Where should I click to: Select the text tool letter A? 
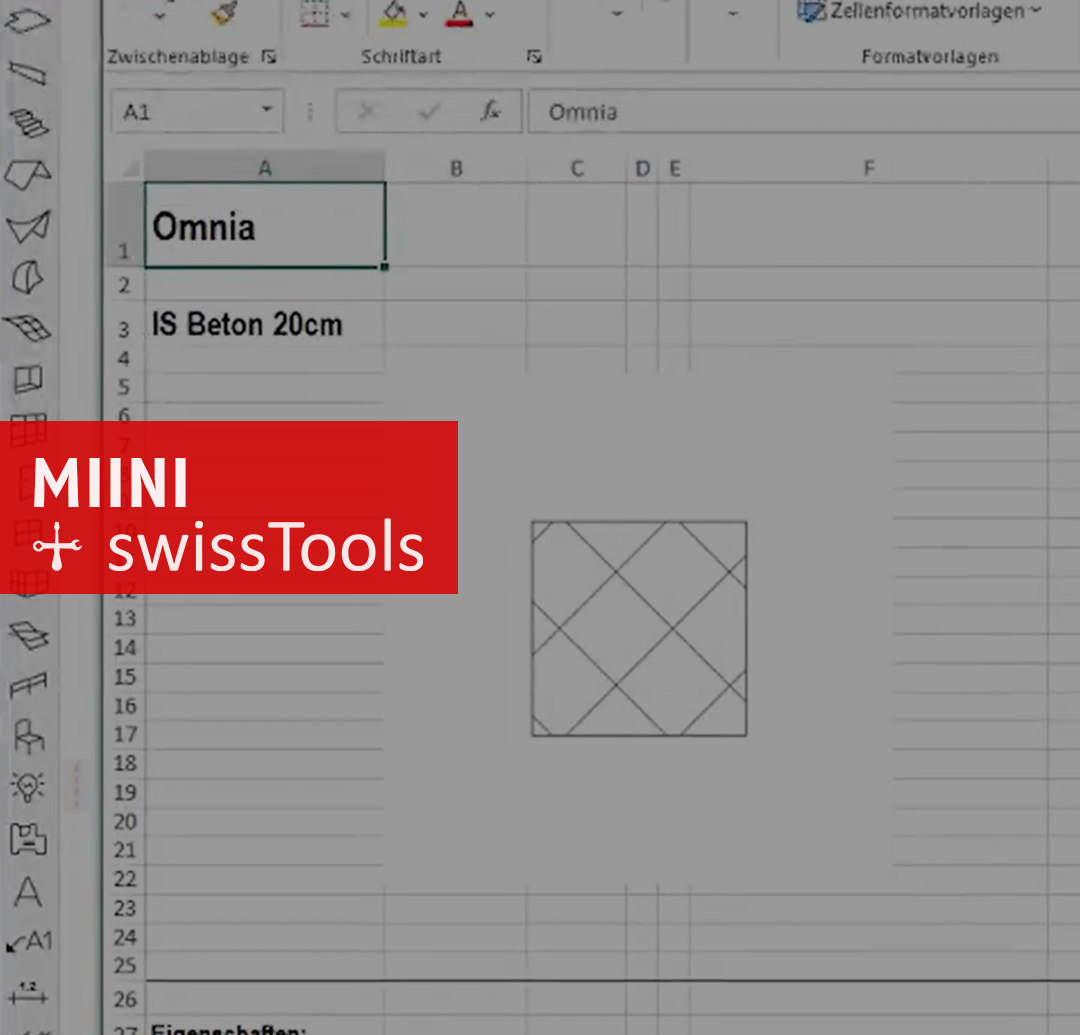pyautogui.click(x=28, y=892)
